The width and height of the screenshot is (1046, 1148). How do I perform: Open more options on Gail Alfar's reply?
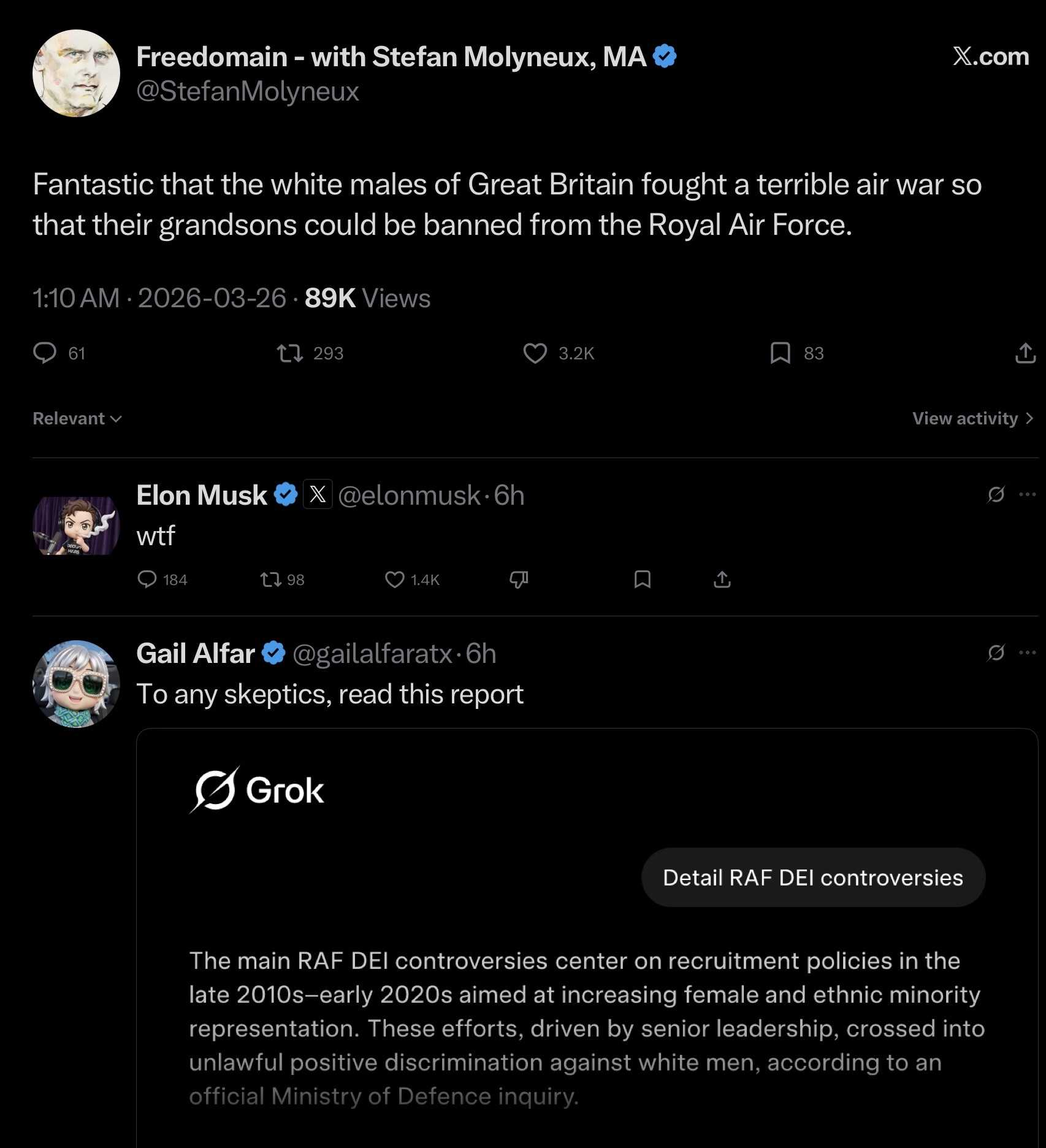1027,652
